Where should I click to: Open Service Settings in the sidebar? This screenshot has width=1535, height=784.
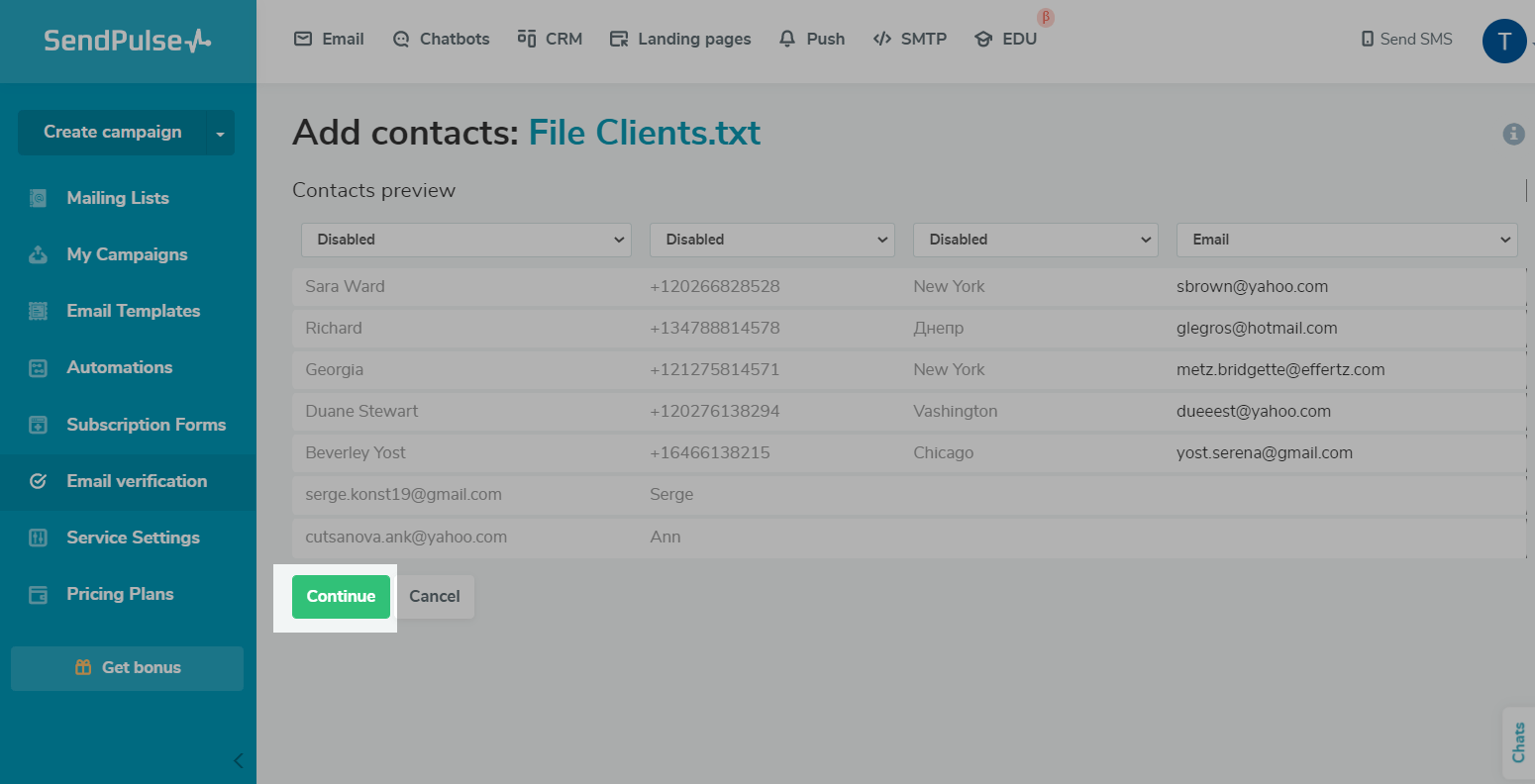[x=133, y=538]
